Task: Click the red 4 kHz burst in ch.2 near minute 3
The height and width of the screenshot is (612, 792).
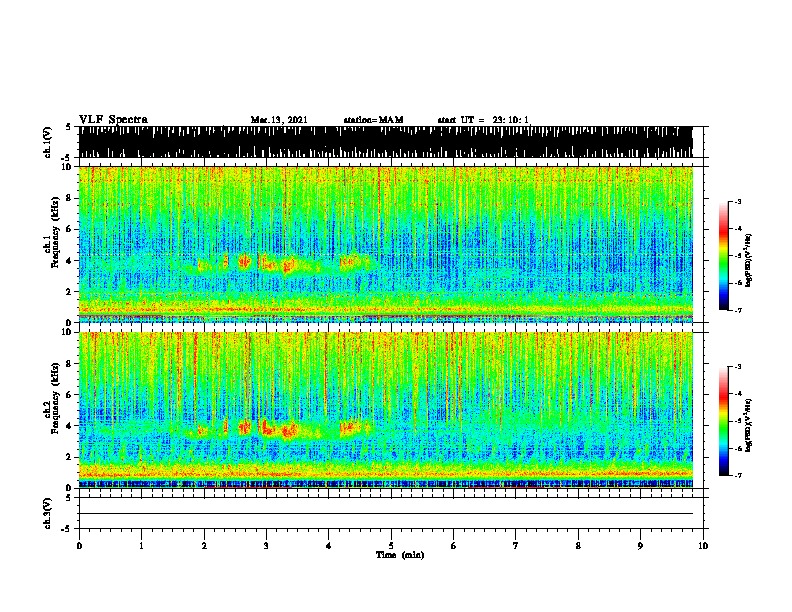Action: (x=267, y=428)
